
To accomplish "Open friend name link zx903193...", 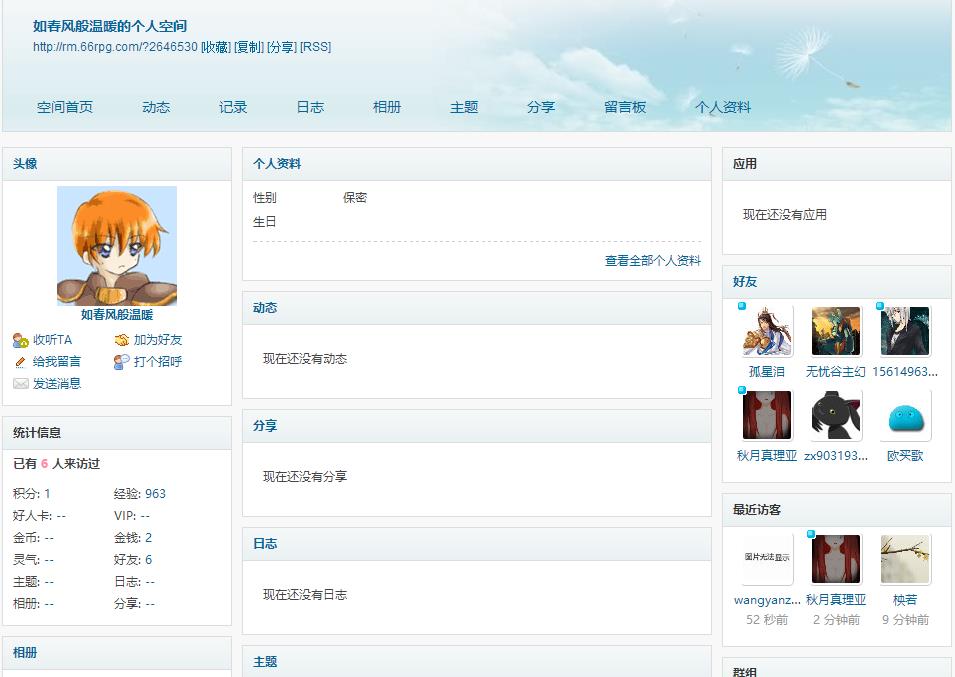I will tap(836, 455).
